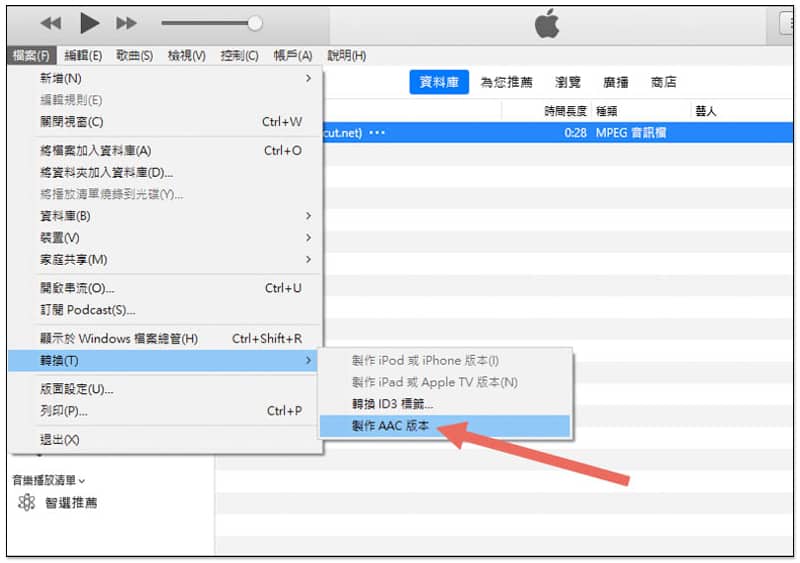The height and width of the screenshot is (563, 800).
Task: Choose 訂閱 Podcast(S) entry
Action: (166, 310)
